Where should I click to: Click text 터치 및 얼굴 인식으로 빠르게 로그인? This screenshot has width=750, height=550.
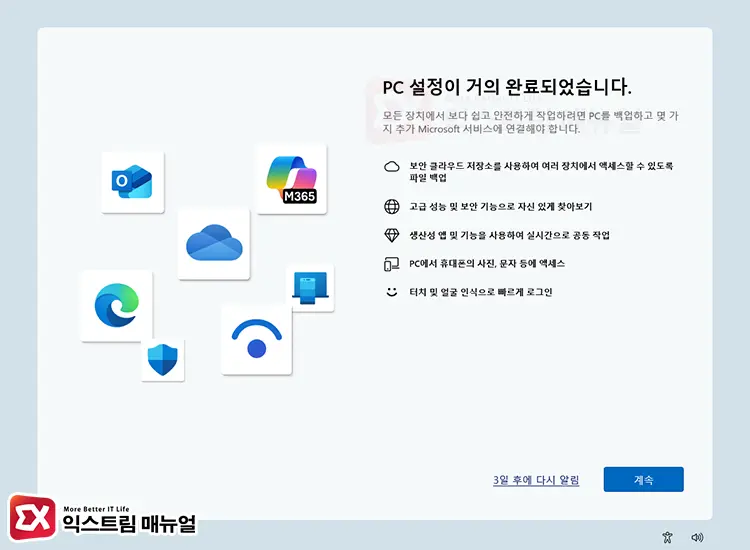(481, 292)
